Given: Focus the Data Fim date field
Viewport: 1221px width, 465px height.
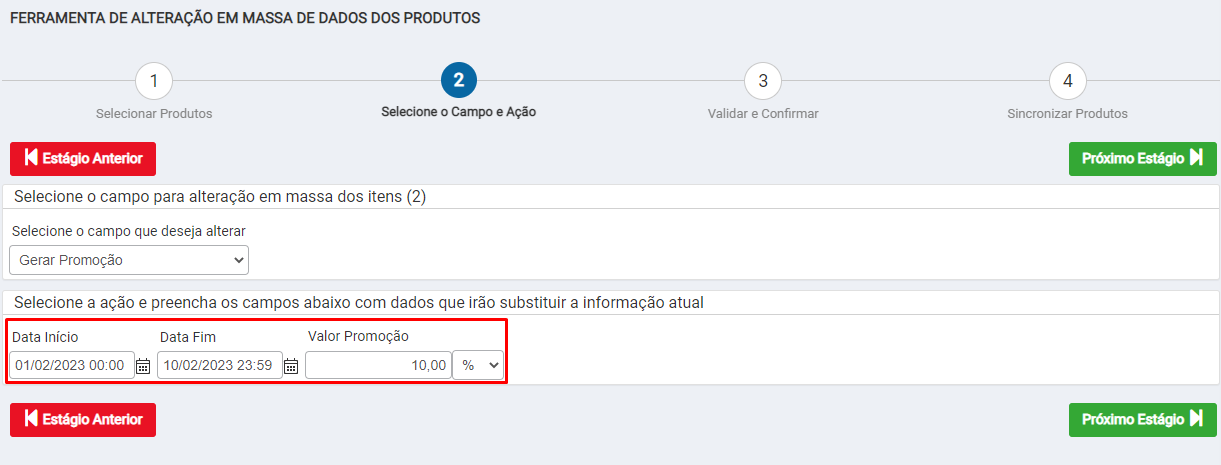Looking at the screenshot, I should point(220,365).
